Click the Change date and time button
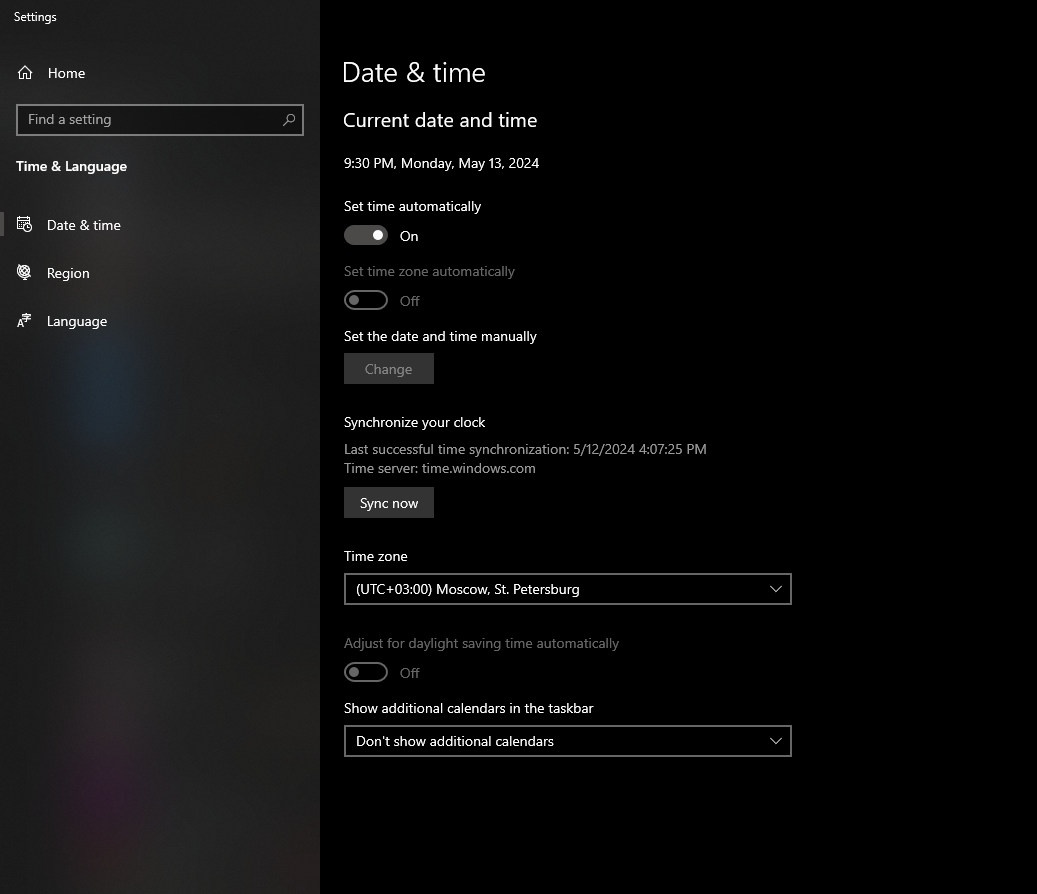The height and width of the screenshot is (894, 1037). click(x=388, y=369)
